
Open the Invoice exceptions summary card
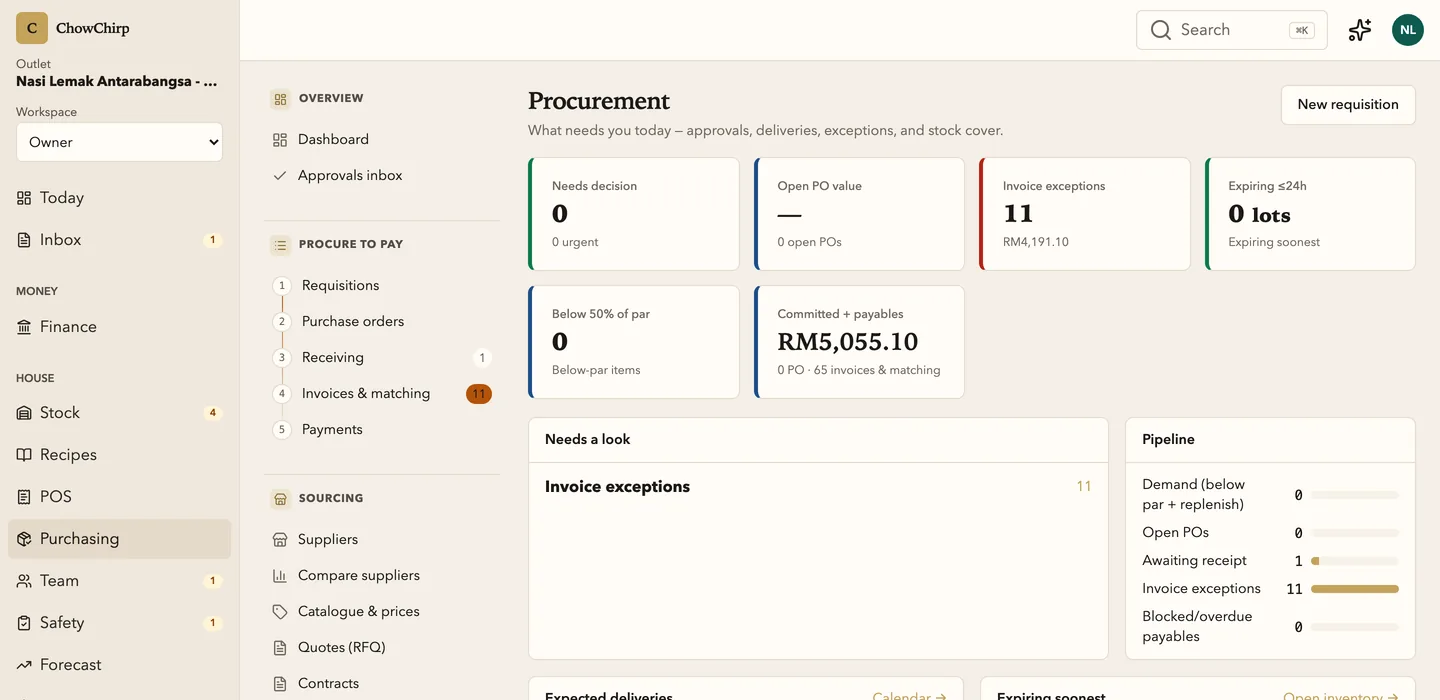coord(1085,214)
